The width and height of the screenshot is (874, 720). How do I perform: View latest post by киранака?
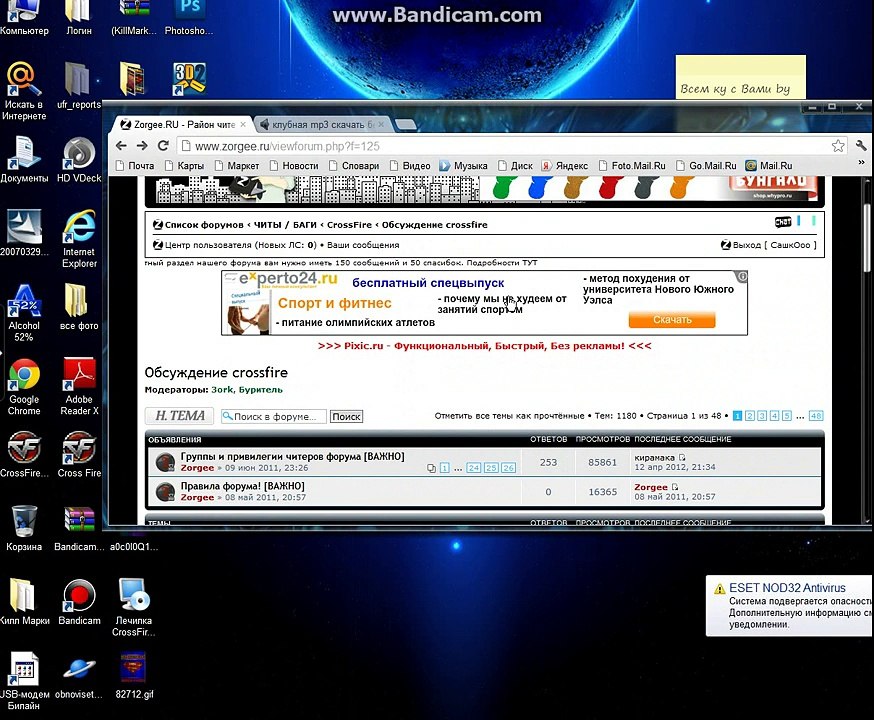[682, 458]
